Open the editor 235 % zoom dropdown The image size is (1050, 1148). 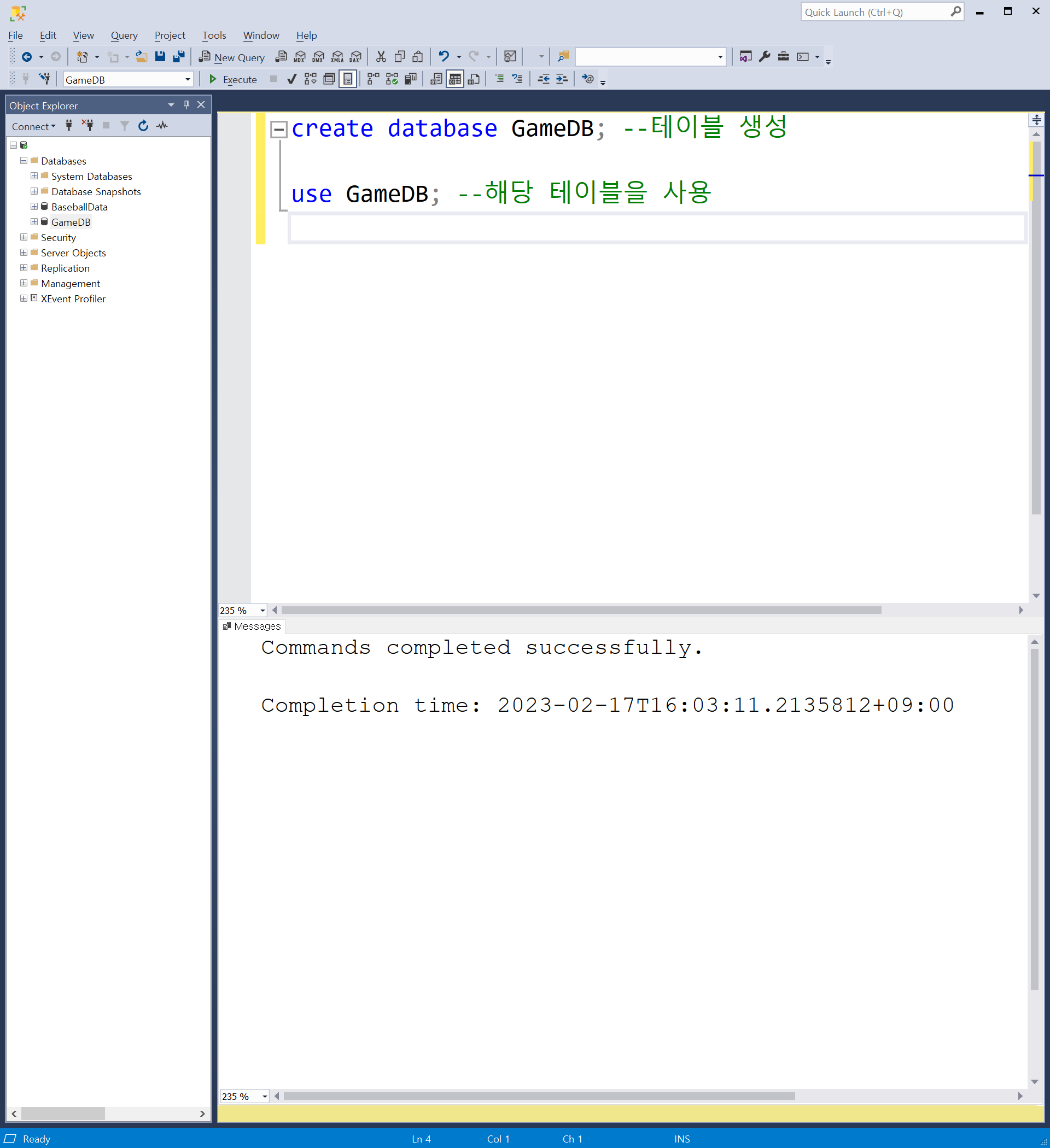click(x=262, y=611)
